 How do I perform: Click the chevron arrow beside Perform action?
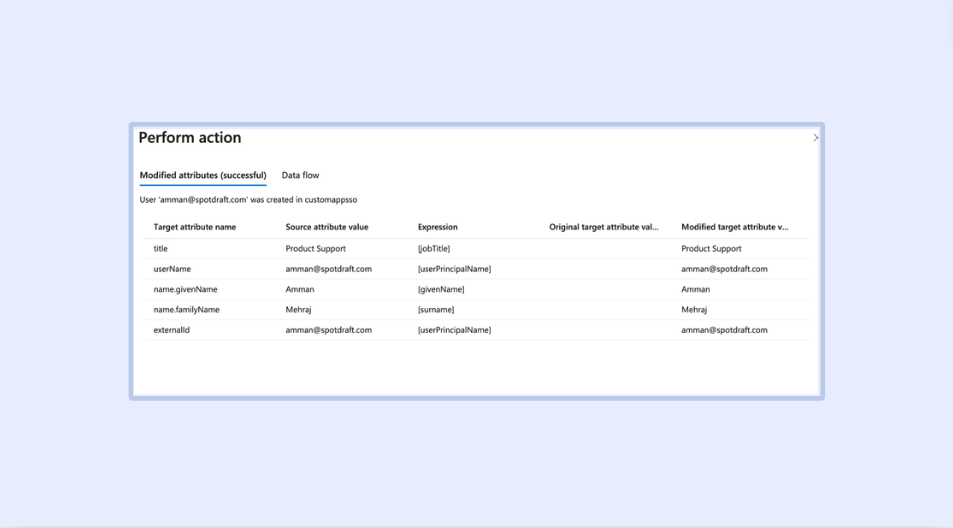click(815, 138)
